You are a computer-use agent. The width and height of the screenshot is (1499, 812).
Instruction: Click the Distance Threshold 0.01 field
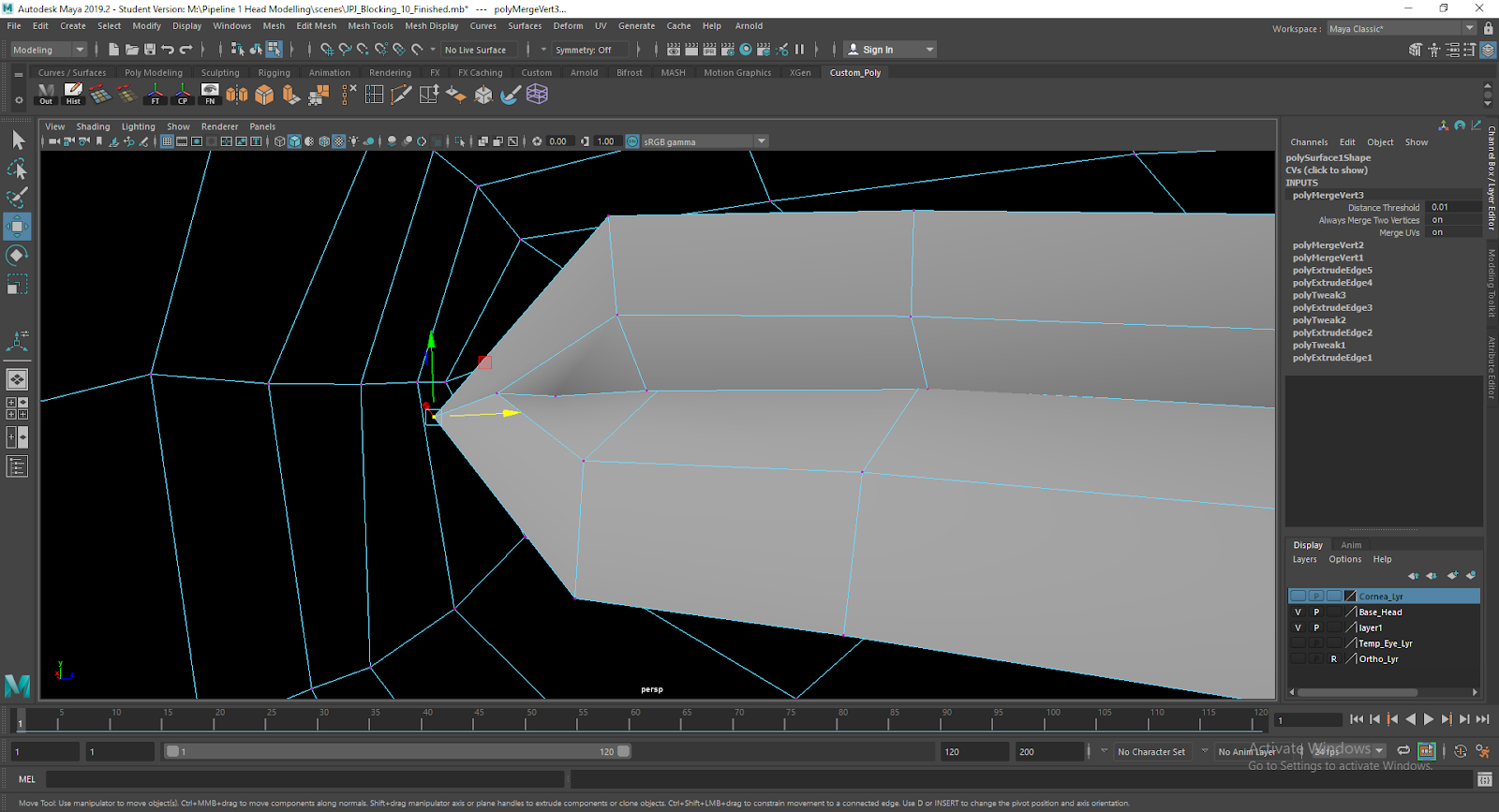tap(1452, 208)
